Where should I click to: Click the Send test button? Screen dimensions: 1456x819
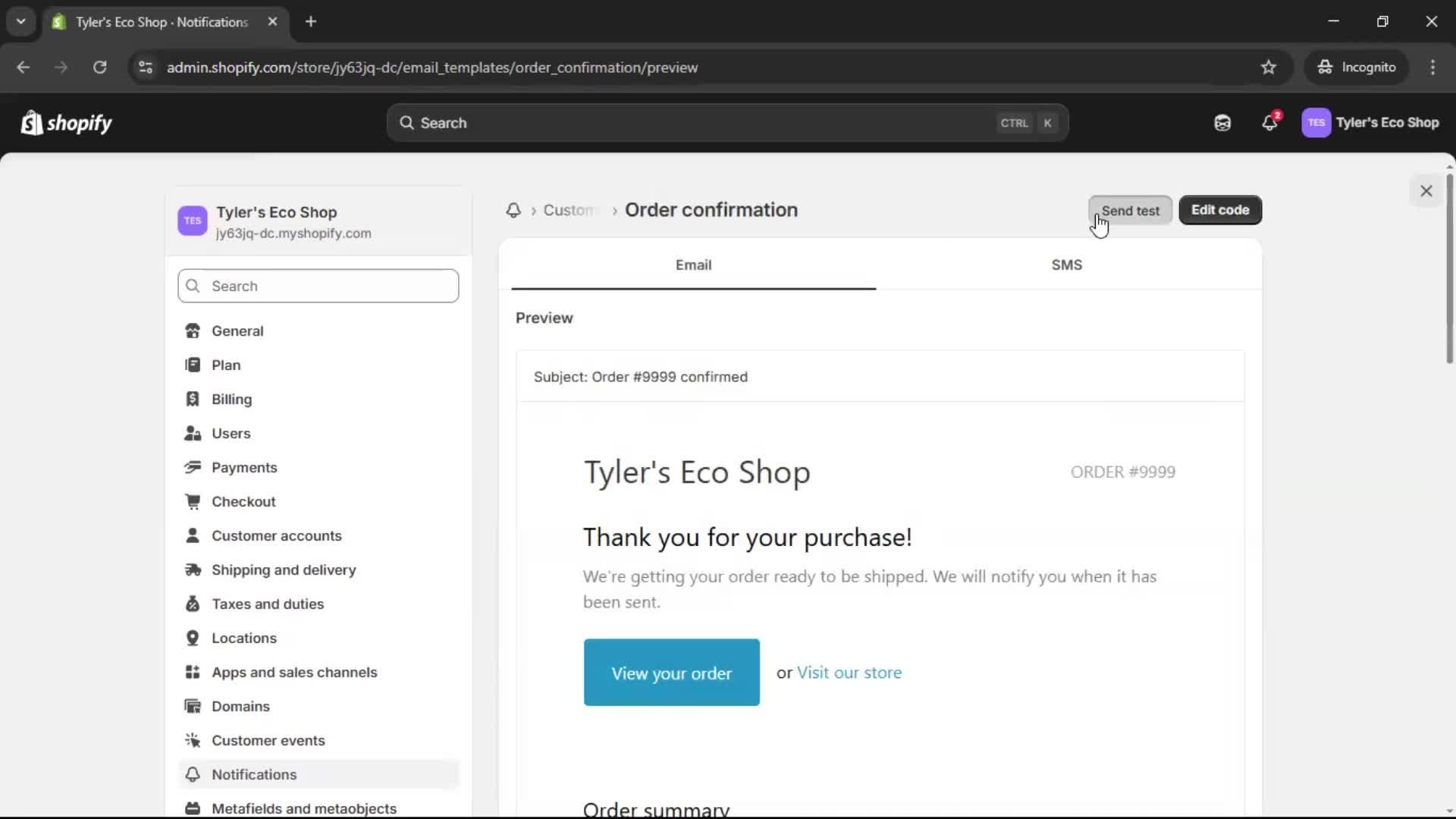pos(1130,211)
